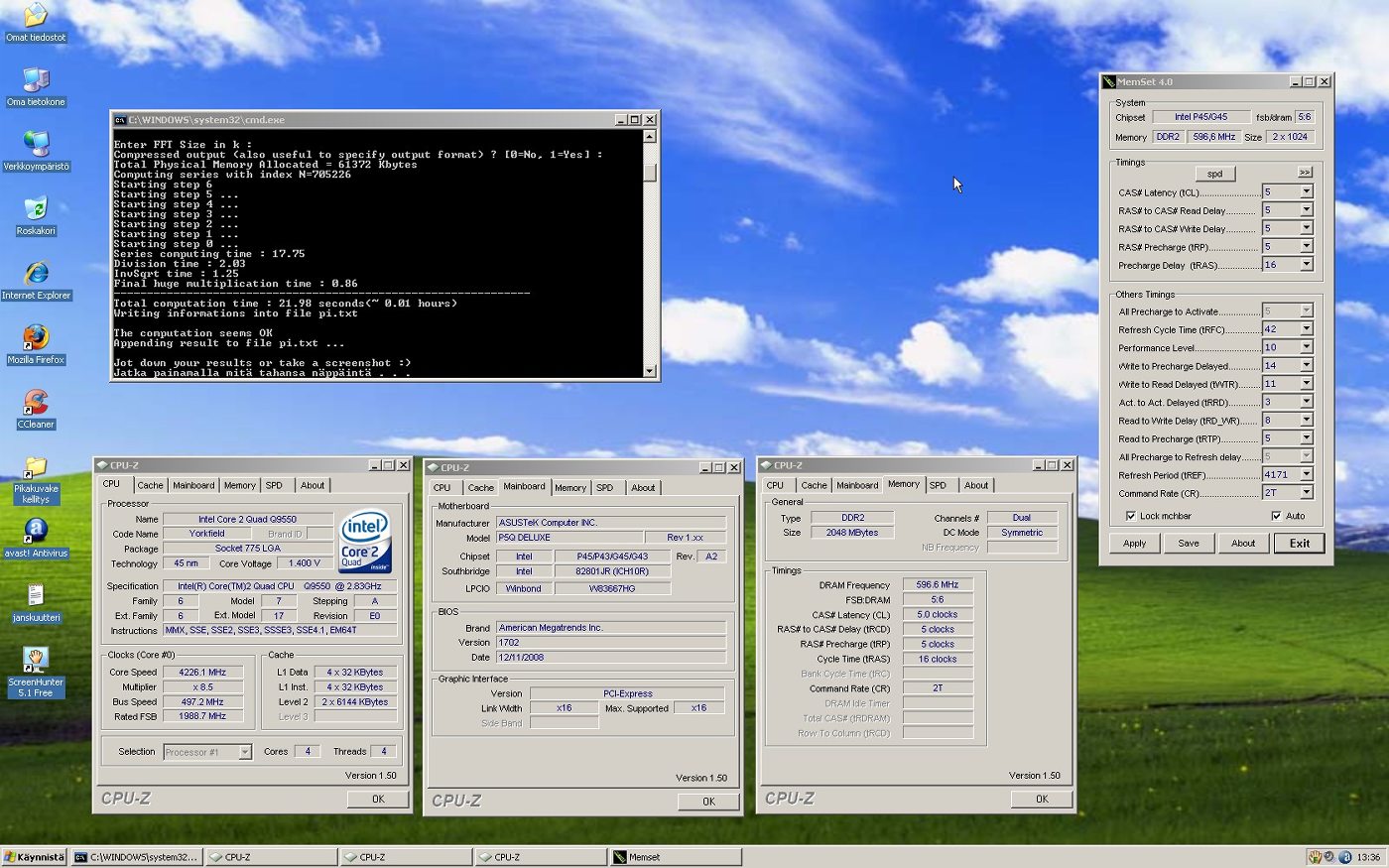
Task: Click the cmd window scrollbar down arrow
Action: (x=650, y=371)
